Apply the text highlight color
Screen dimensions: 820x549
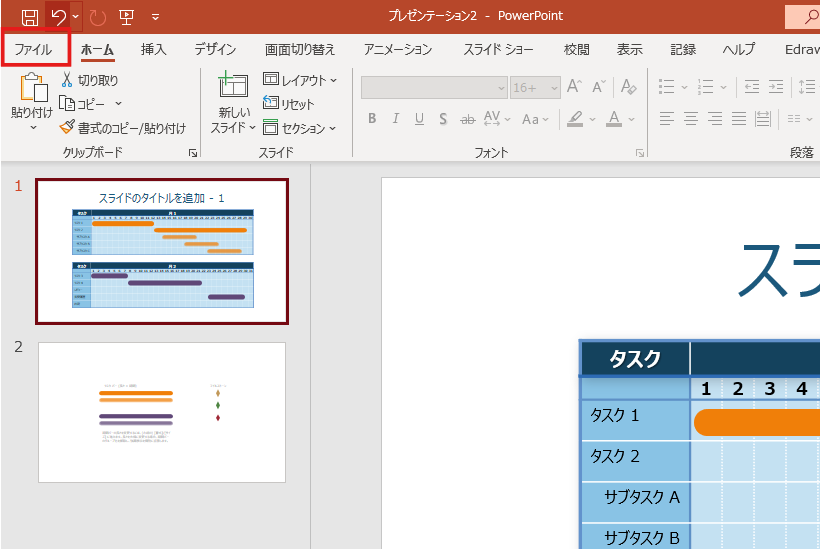tap(575, 119)
